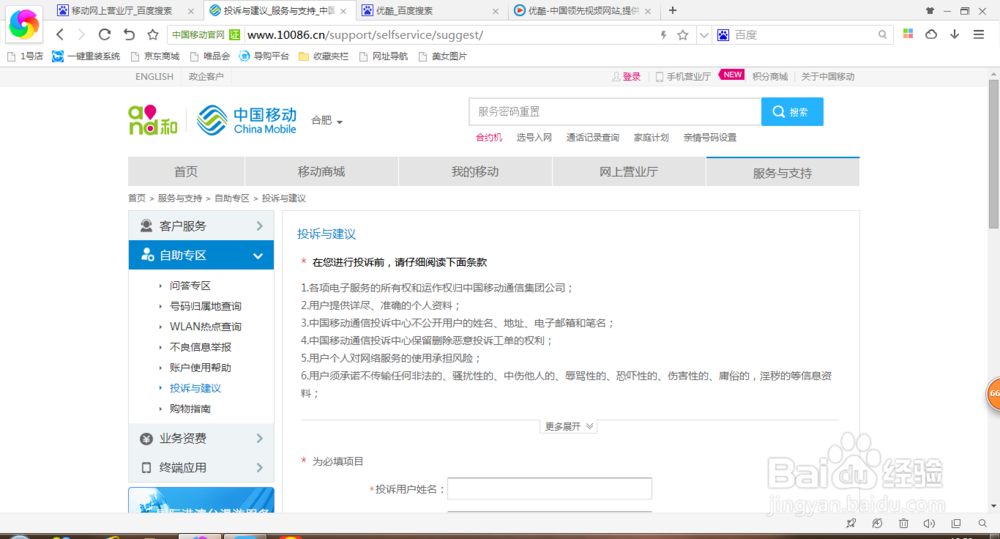Image resolution: width=1000 pixels, height=539 pixels.
Task: Click the page vertical scrollbar thumb
Action: [994, 154]
